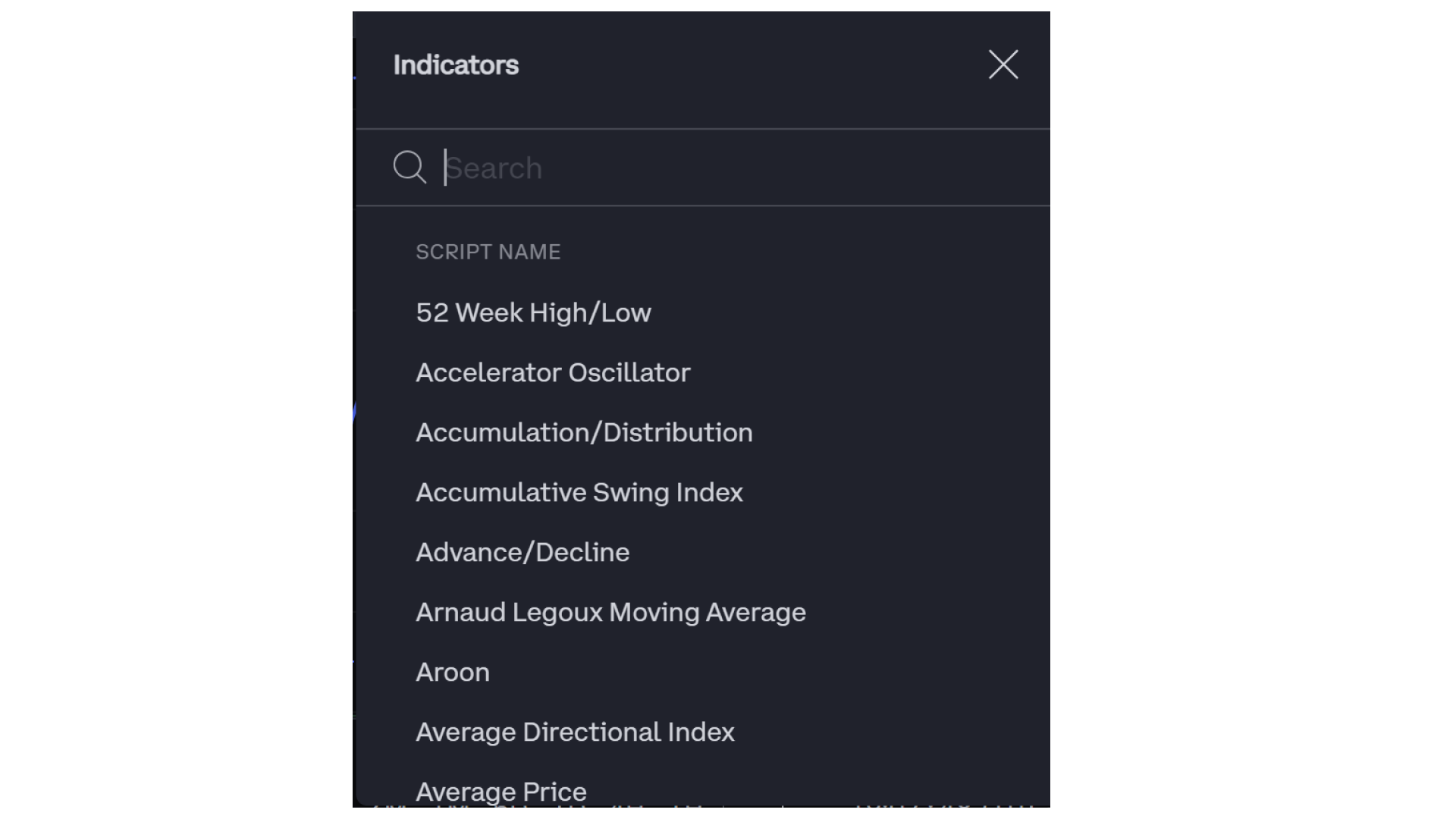Open the ADX (Average Directional Index) script

575,732
